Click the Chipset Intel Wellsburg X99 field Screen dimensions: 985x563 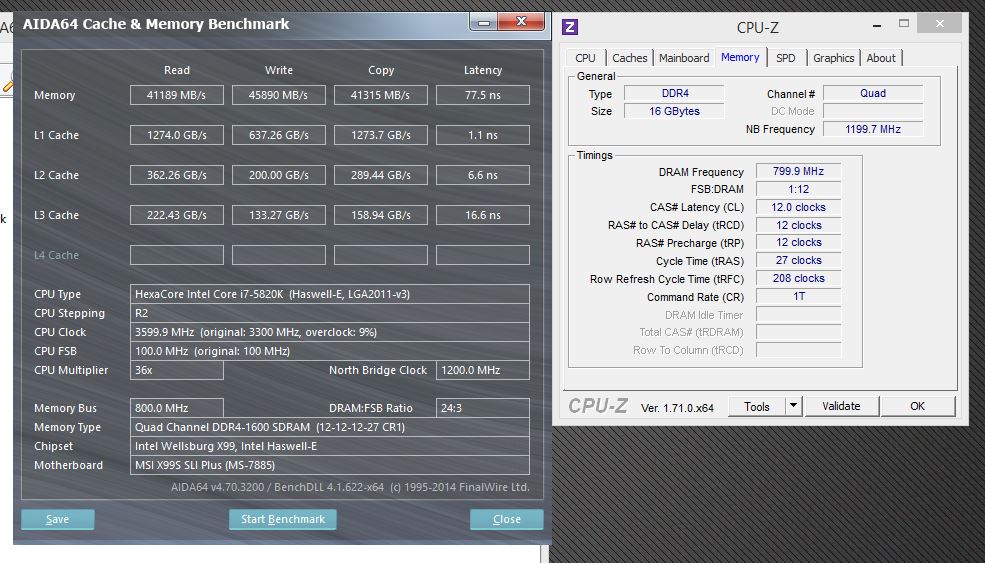[x=330, y=445]
